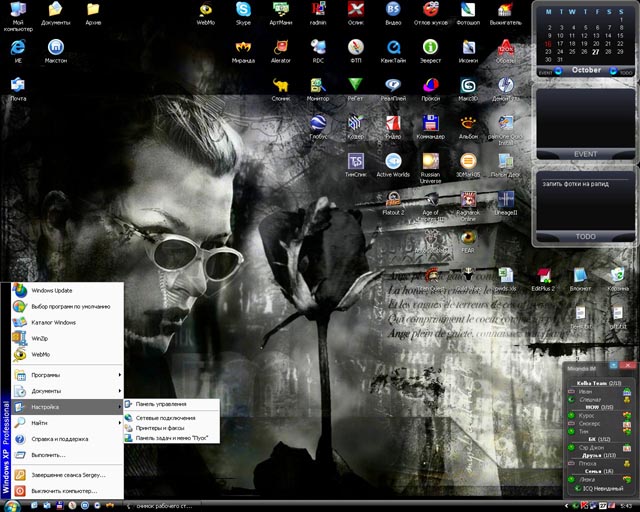
Task: Open the Active Worlds shortcut
Action: tap(393, 165)
